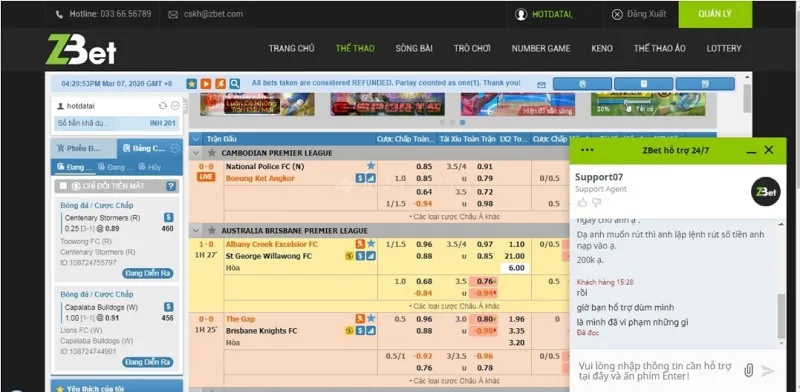Viewport: 800px width, 392px height.
Task: Toggle star for Australia Brisbane Premier League
Action: 211,230
